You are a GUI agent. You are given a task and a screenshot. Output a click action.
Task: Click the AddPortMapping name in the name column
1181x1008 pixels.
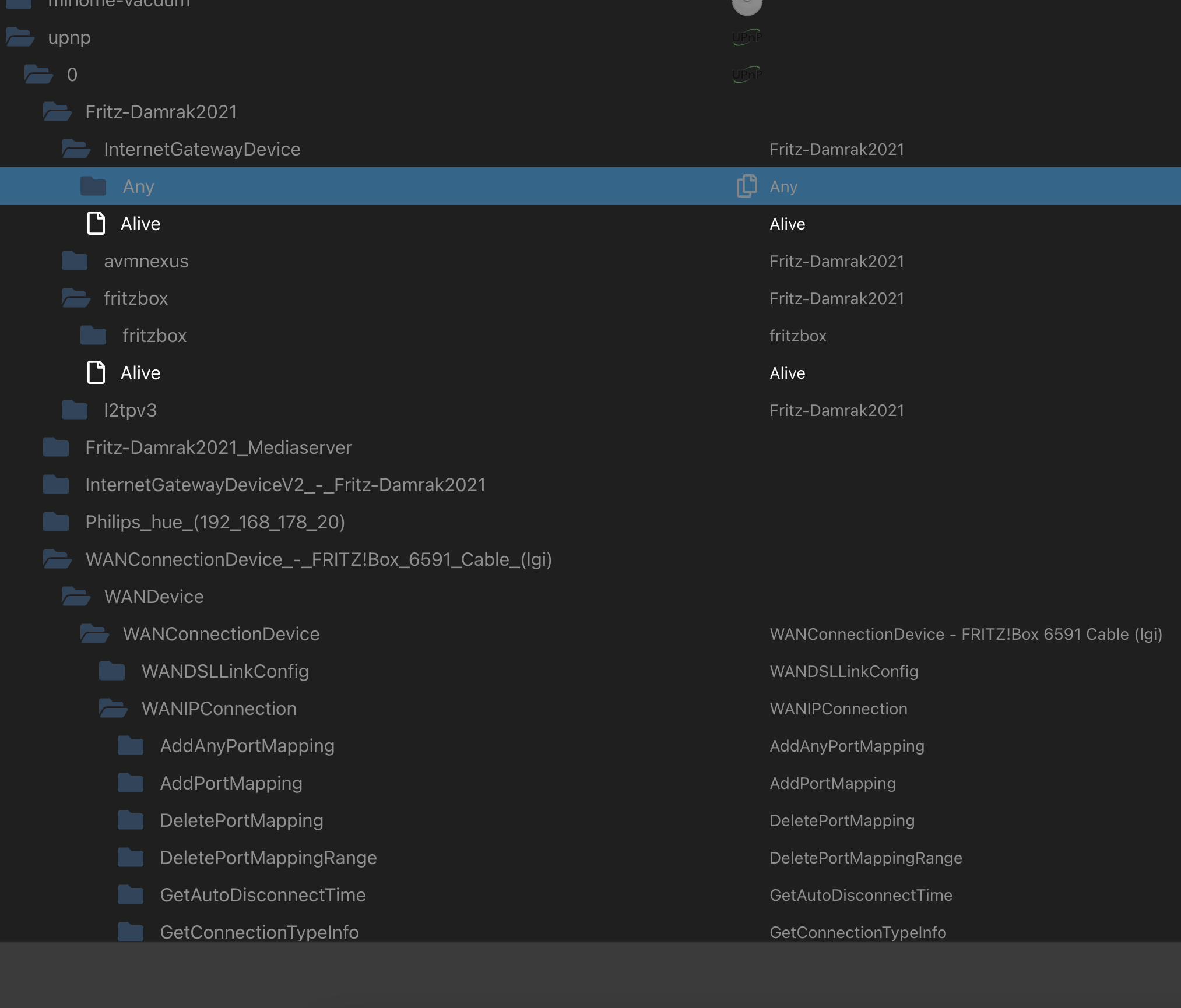[833, 784]
